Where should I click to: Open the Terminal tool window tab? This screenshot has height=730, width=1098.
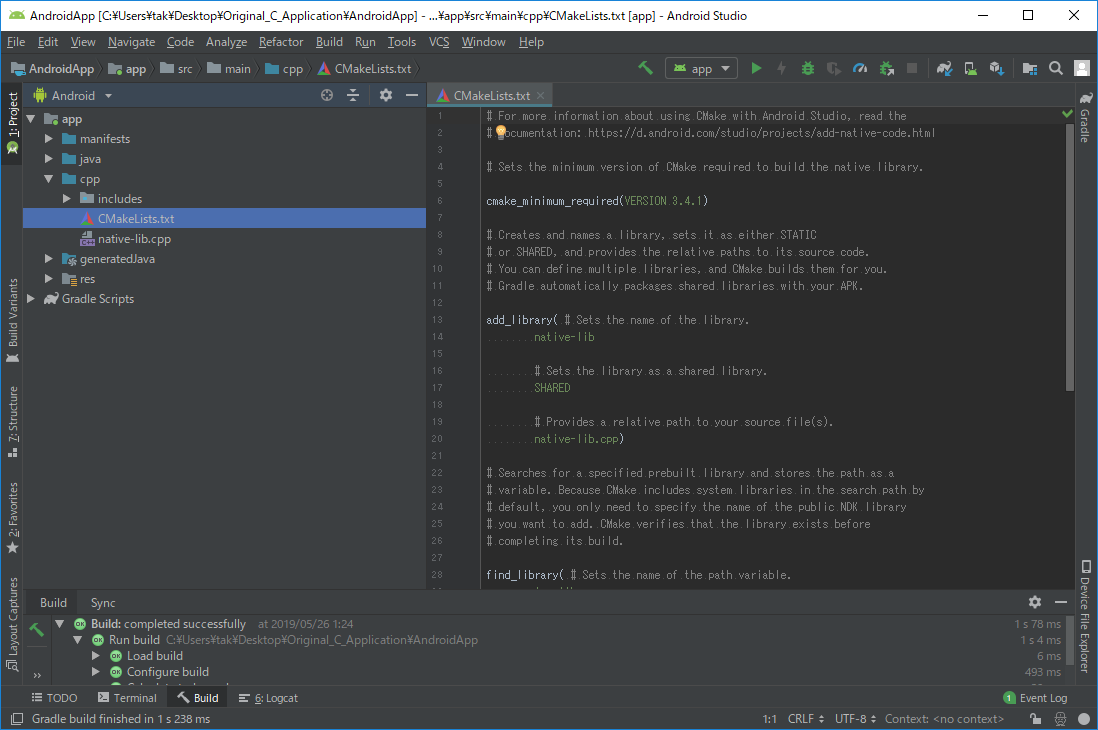pos(127,698)
